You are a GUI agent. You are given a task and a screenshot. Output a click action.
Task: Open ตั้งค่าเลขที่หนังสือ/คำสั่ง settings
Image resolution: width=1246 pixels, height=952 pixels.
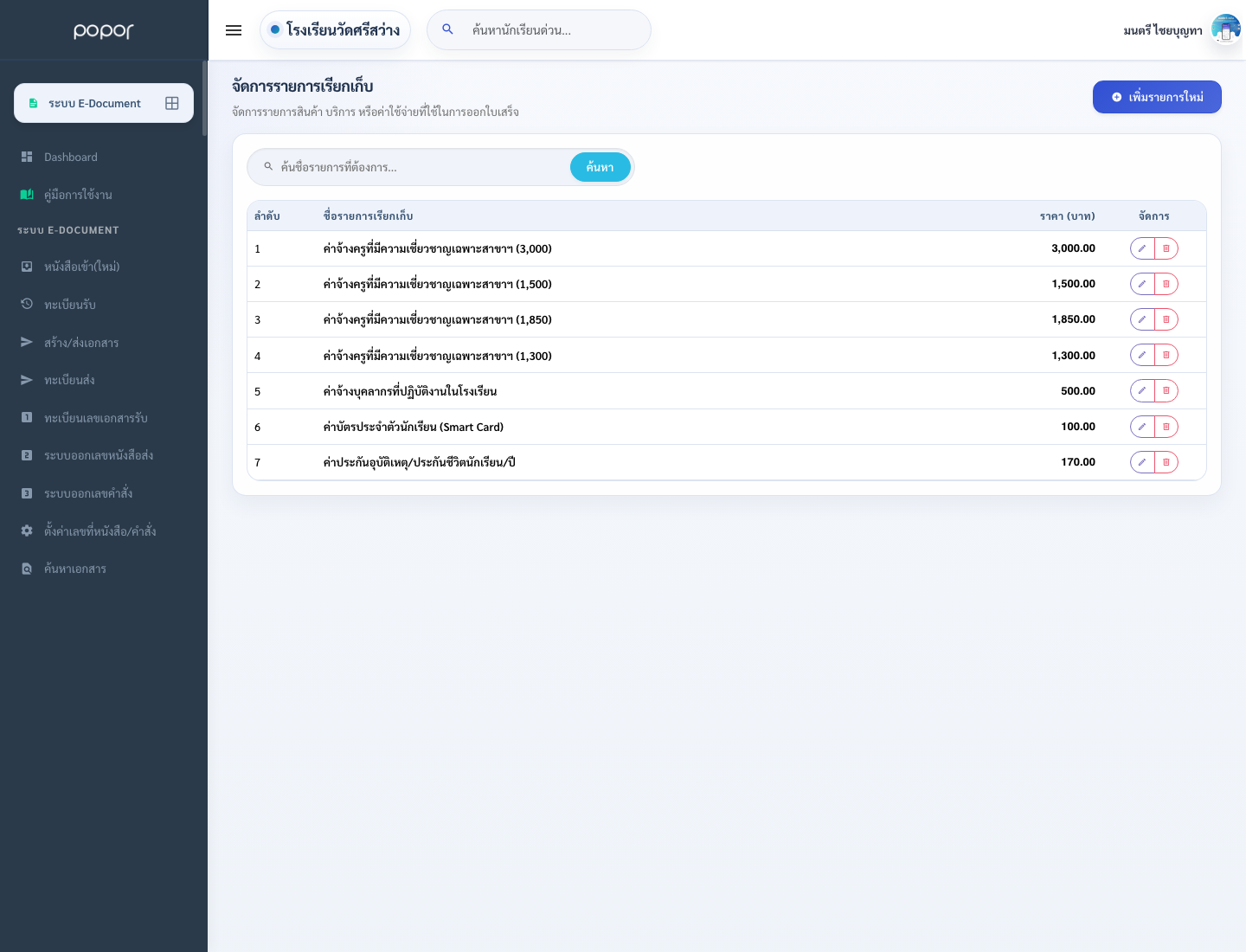point(104,531)
